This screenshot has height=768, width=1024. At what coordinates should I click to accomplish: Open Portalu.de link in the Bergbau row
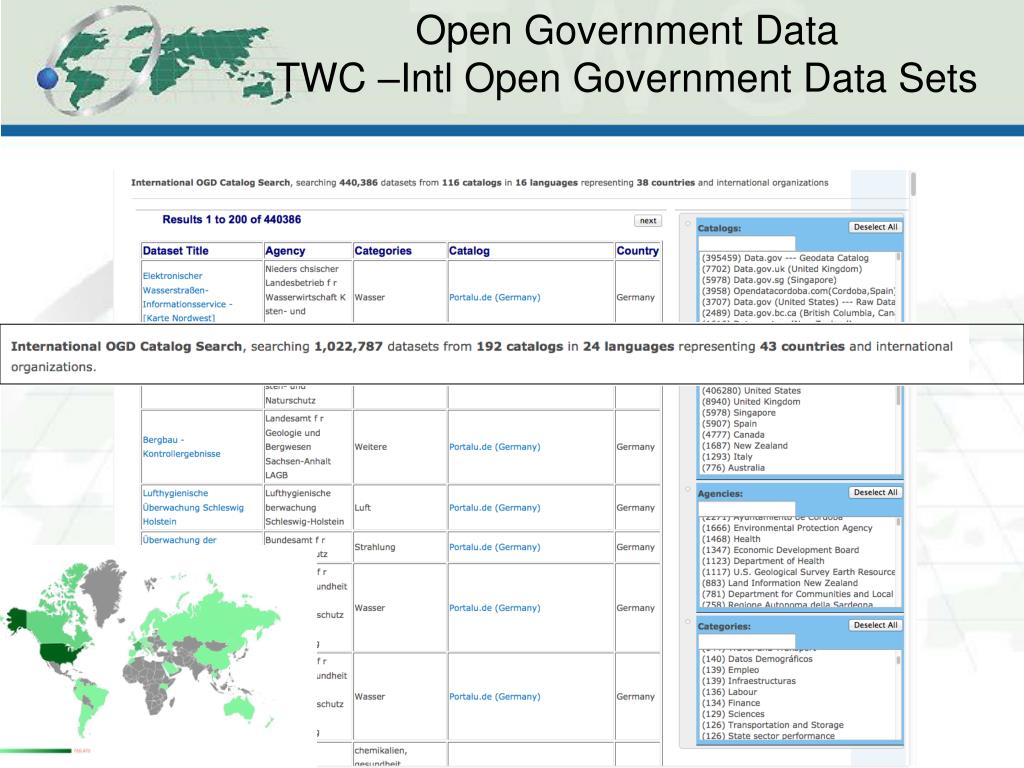(494, 447)
